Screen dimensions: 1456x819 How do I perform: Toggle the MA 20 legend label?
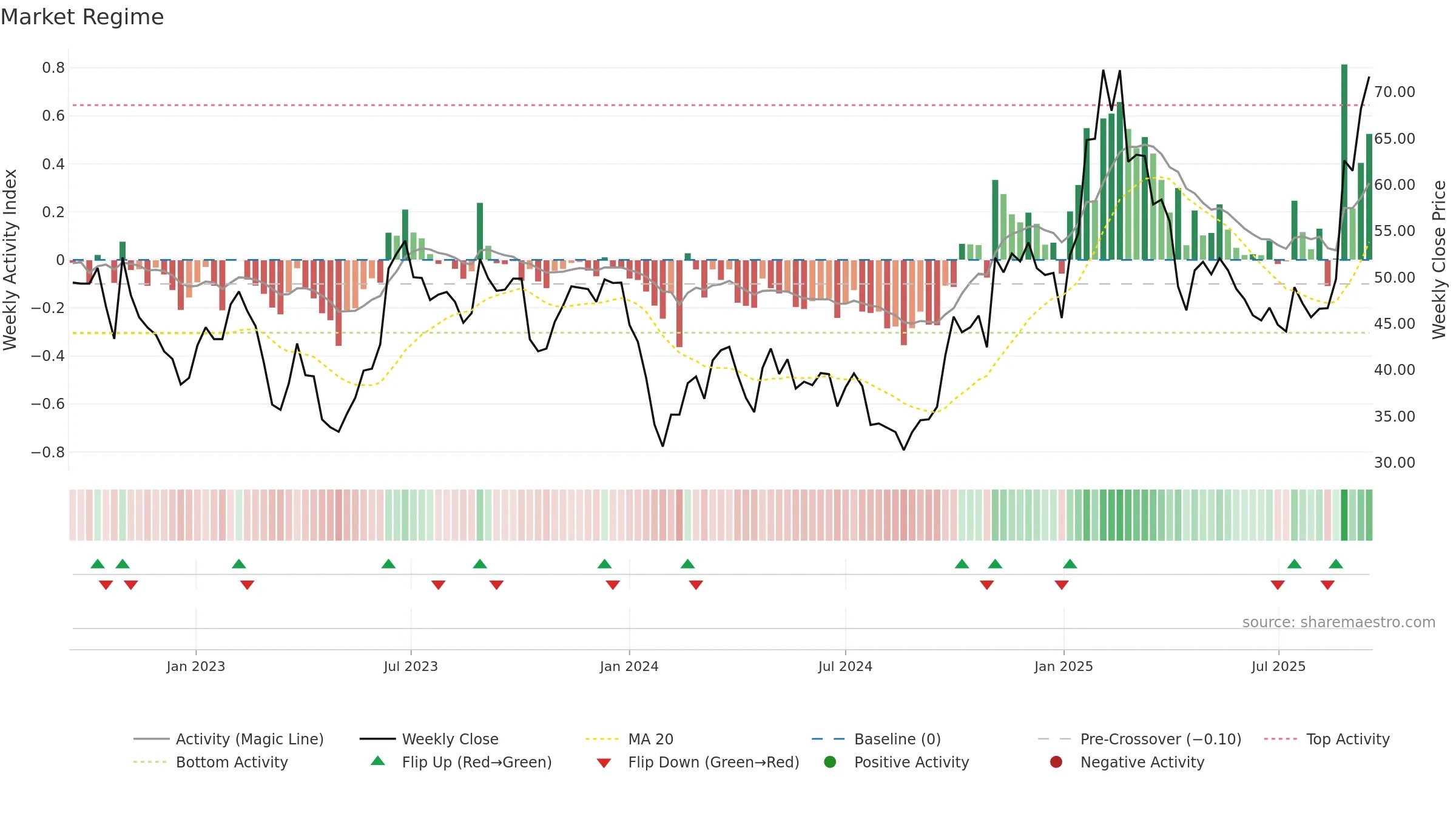pos(651,739)
